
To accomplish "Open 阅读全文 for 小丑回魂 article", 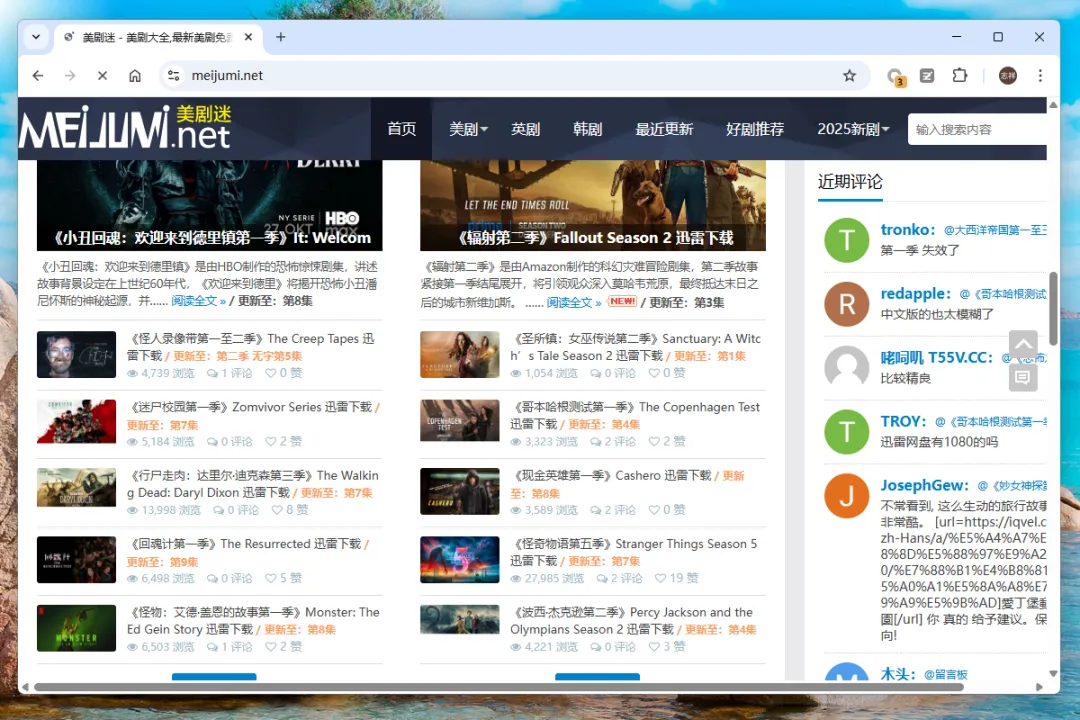I will [198, 301].
